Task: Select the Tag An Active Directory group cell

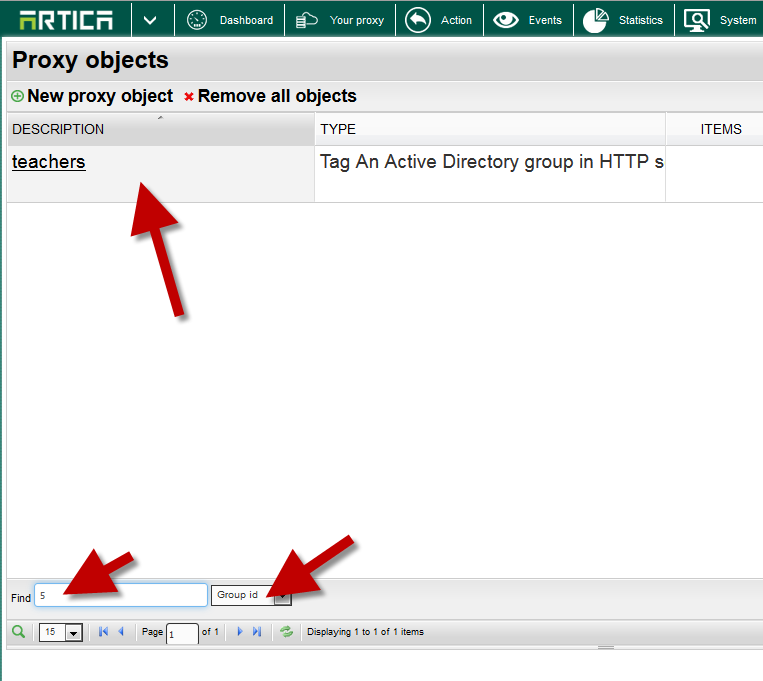Action: (490, 174)
